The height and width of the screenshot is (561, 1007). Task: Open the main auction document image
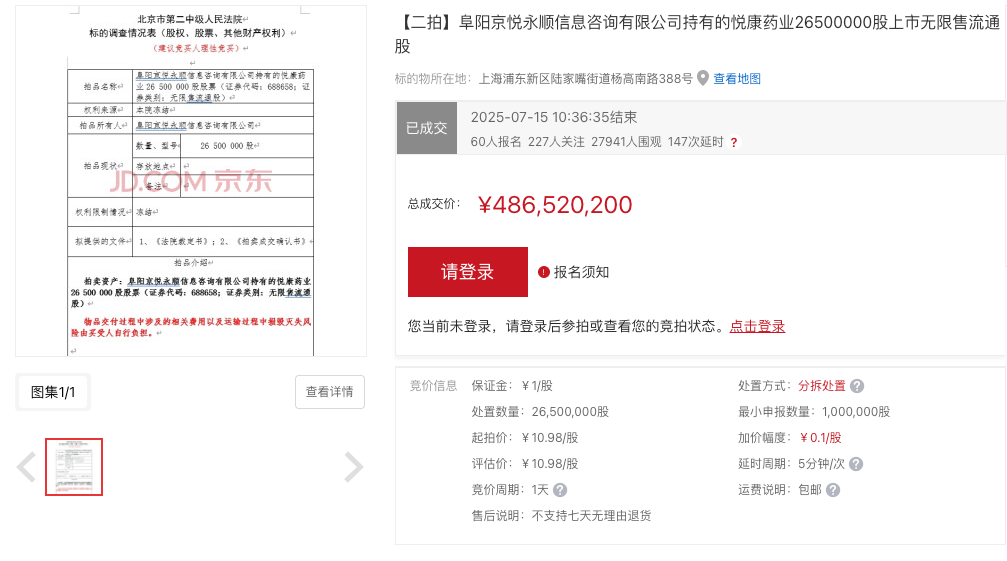coord(191,181)
